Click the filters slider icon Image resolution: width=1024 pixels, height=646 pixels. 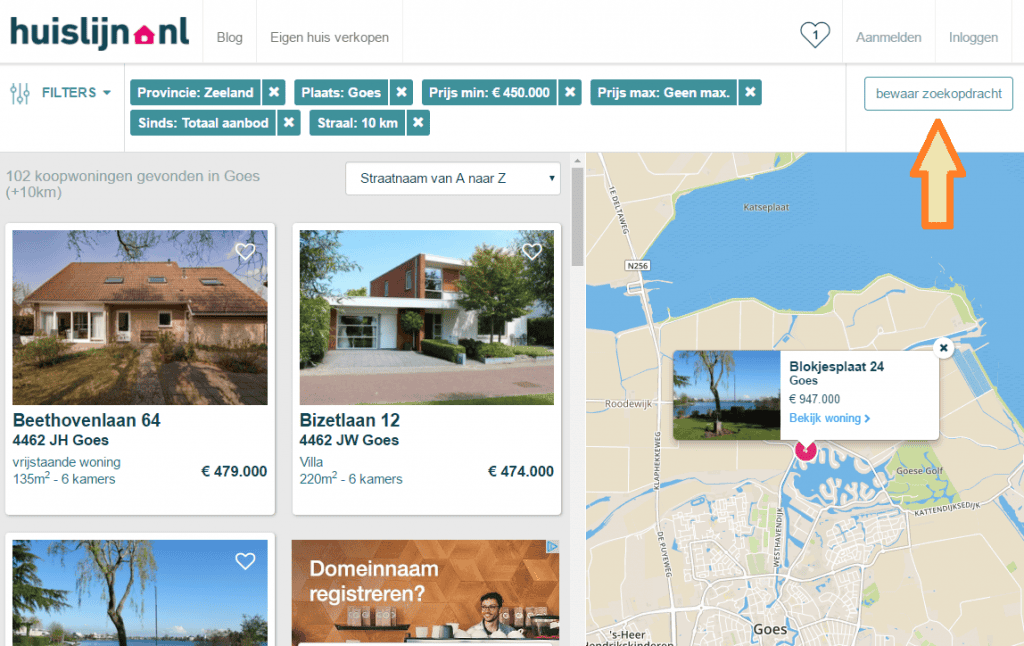click(x=20, y=93)
